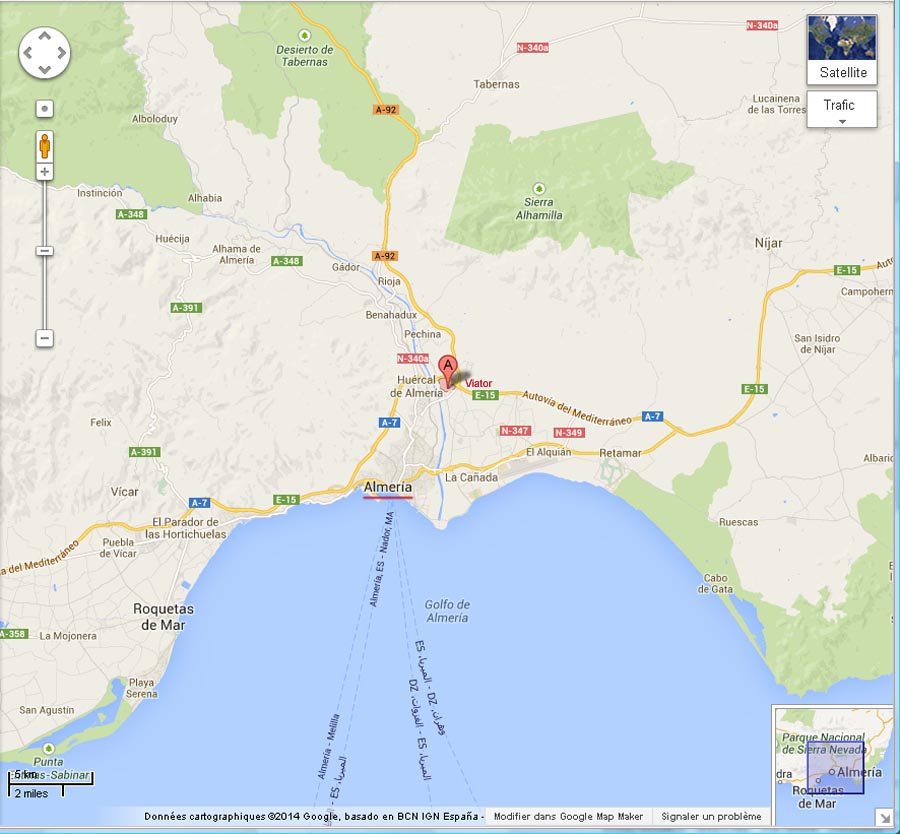The width and height of the screenshot is (900, 834).
Task: Click the Alboloduy town label
Action: (x=154, y=119)
